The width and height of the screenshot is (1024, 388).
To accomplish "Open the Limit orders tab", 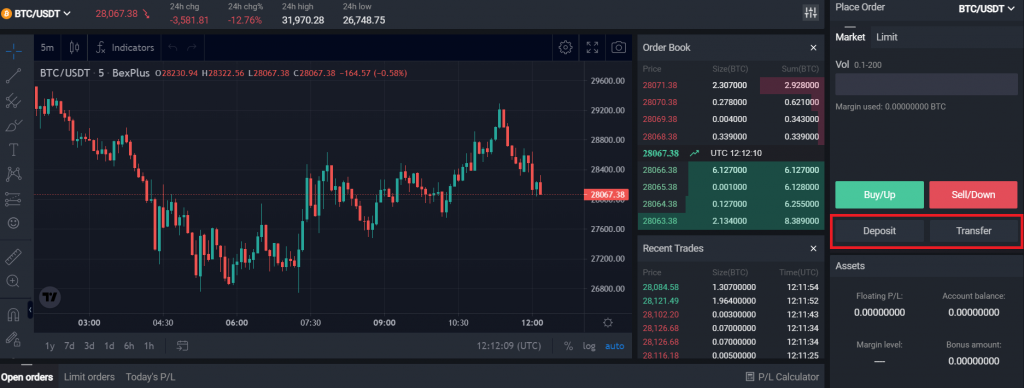I will 89,377.
